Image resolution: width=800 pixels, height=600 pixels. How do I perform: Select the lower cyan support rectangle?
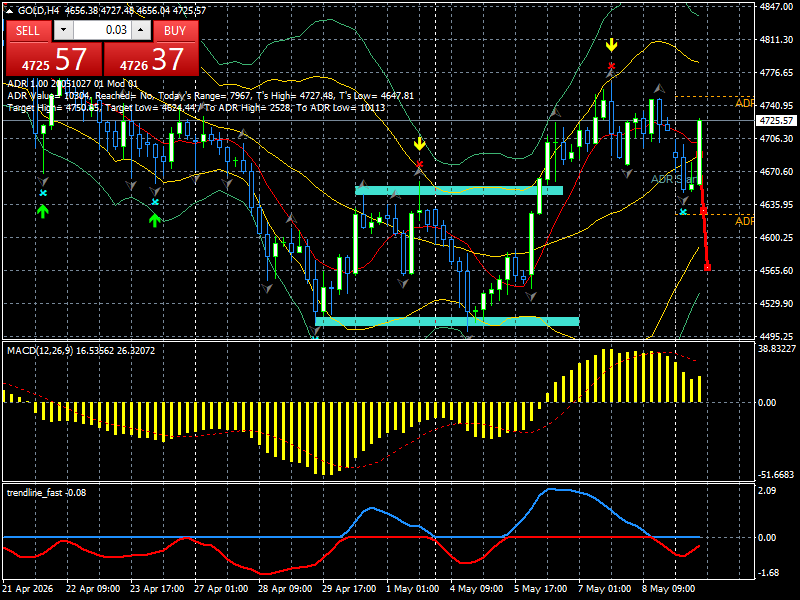click(447, 321)
